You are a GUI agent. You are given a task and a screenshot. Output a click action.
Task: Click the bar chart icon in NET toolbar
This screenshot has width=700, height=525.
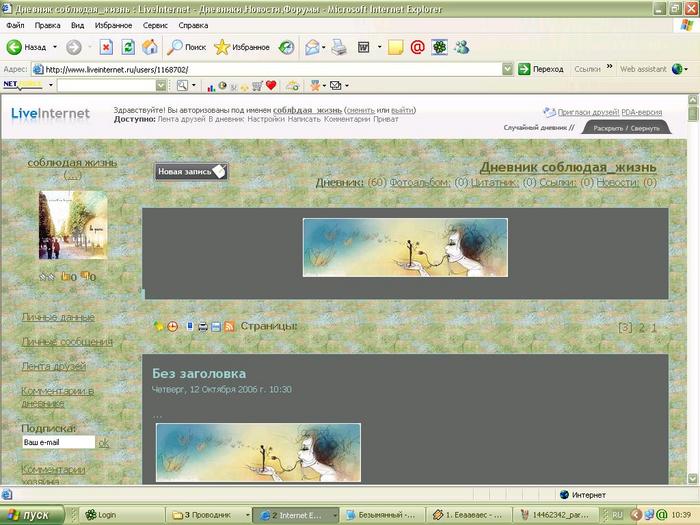(211, 86)
